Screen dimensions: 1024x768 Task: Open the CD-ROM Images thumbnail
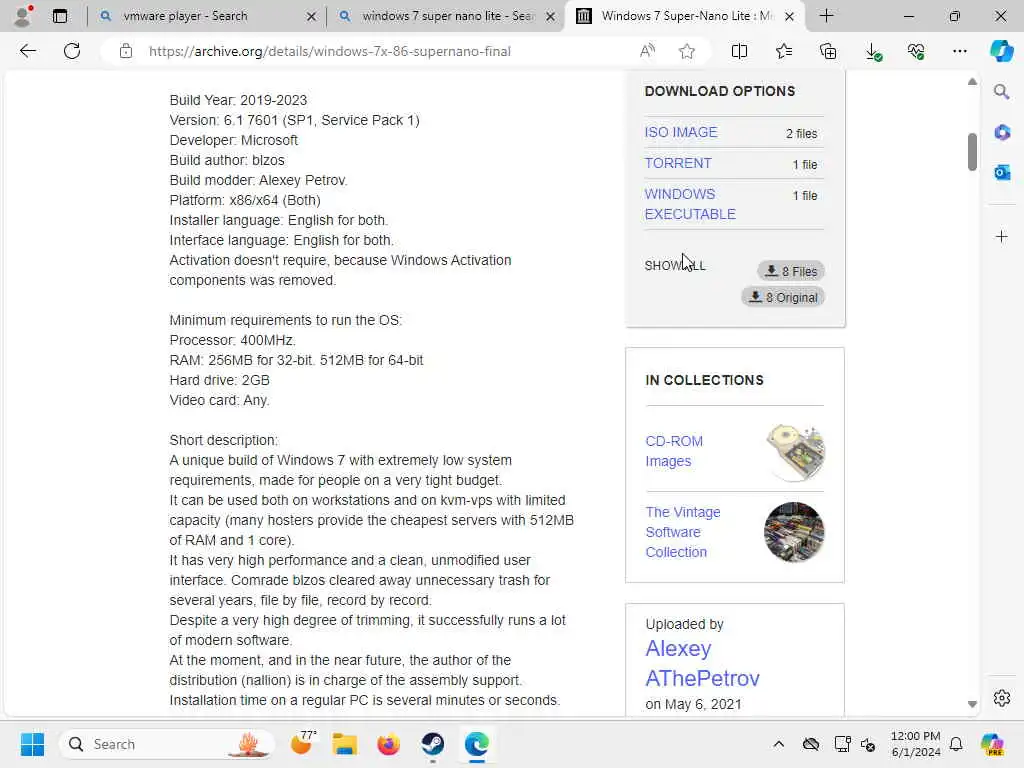click(795, 452)
